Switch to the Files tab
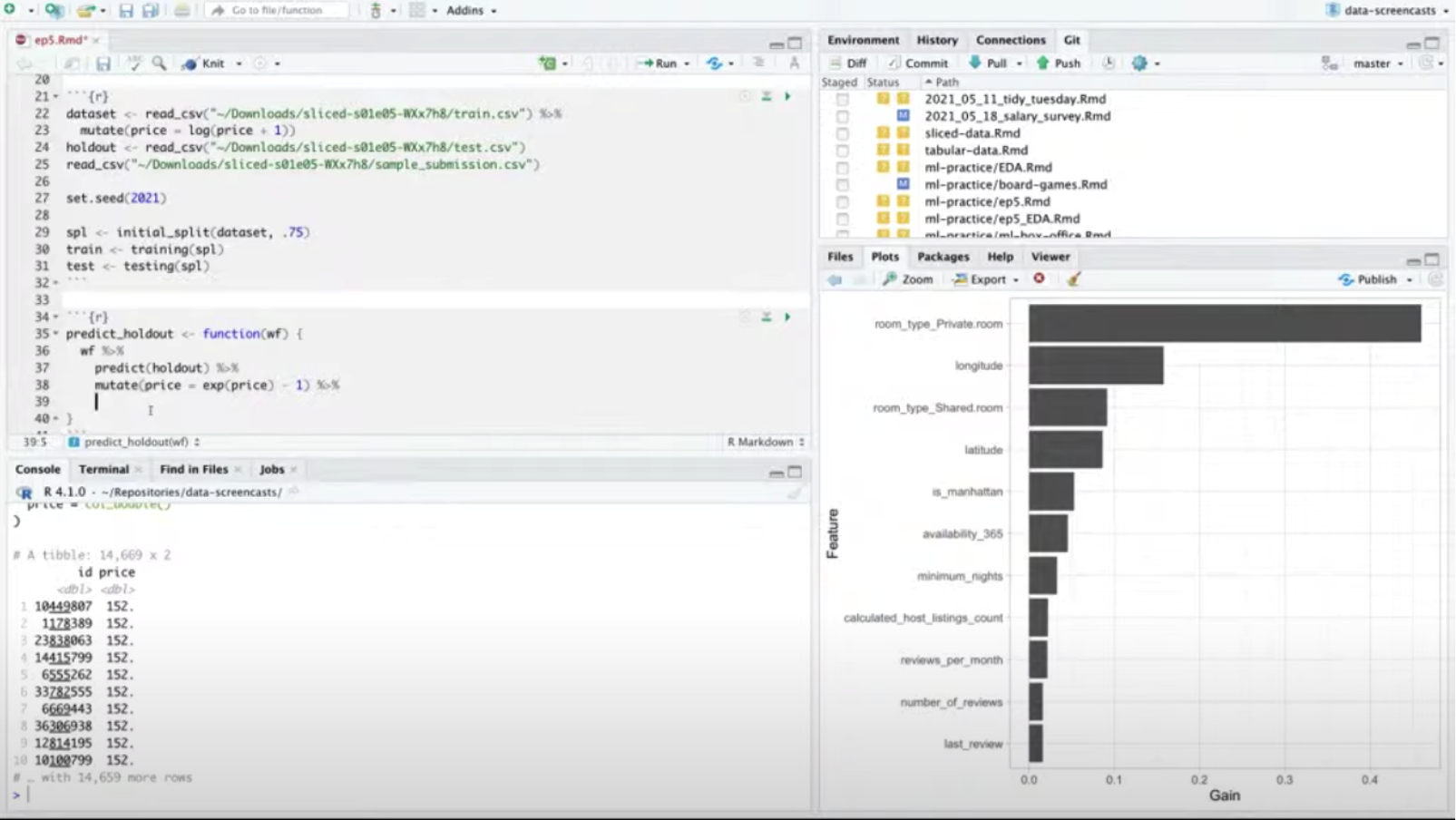The image size is (1456, 820). tap(840, 257)
